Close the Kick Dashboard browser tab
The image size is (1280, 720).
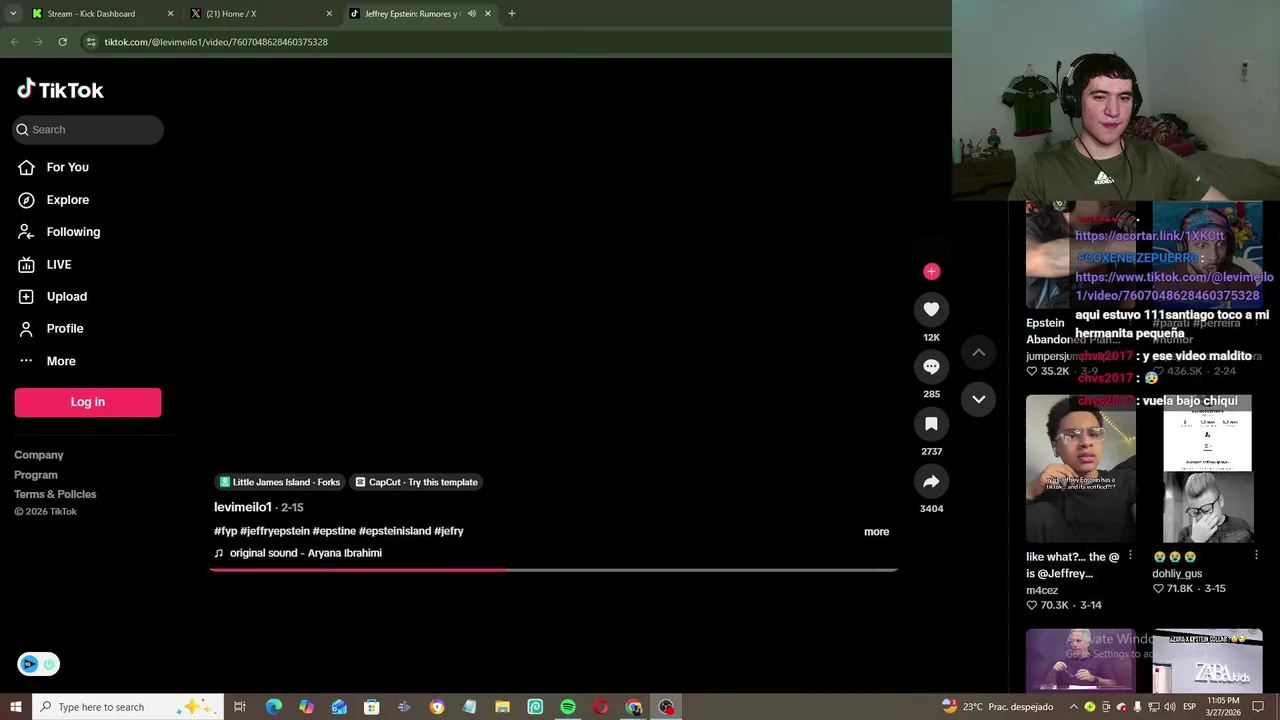point(170,14)
